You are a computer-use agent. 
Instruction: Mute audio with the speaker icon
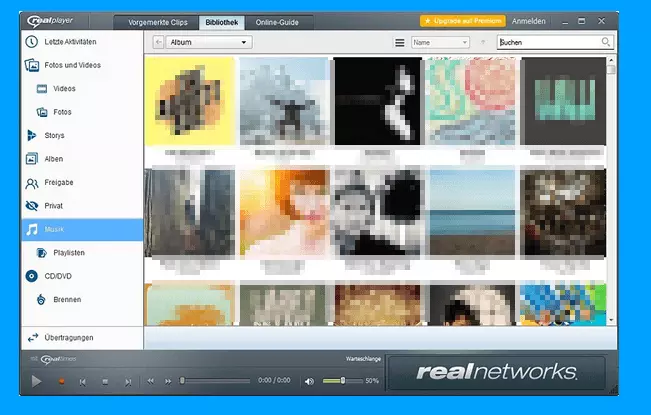pyautogui.click(x=309, y=381)
